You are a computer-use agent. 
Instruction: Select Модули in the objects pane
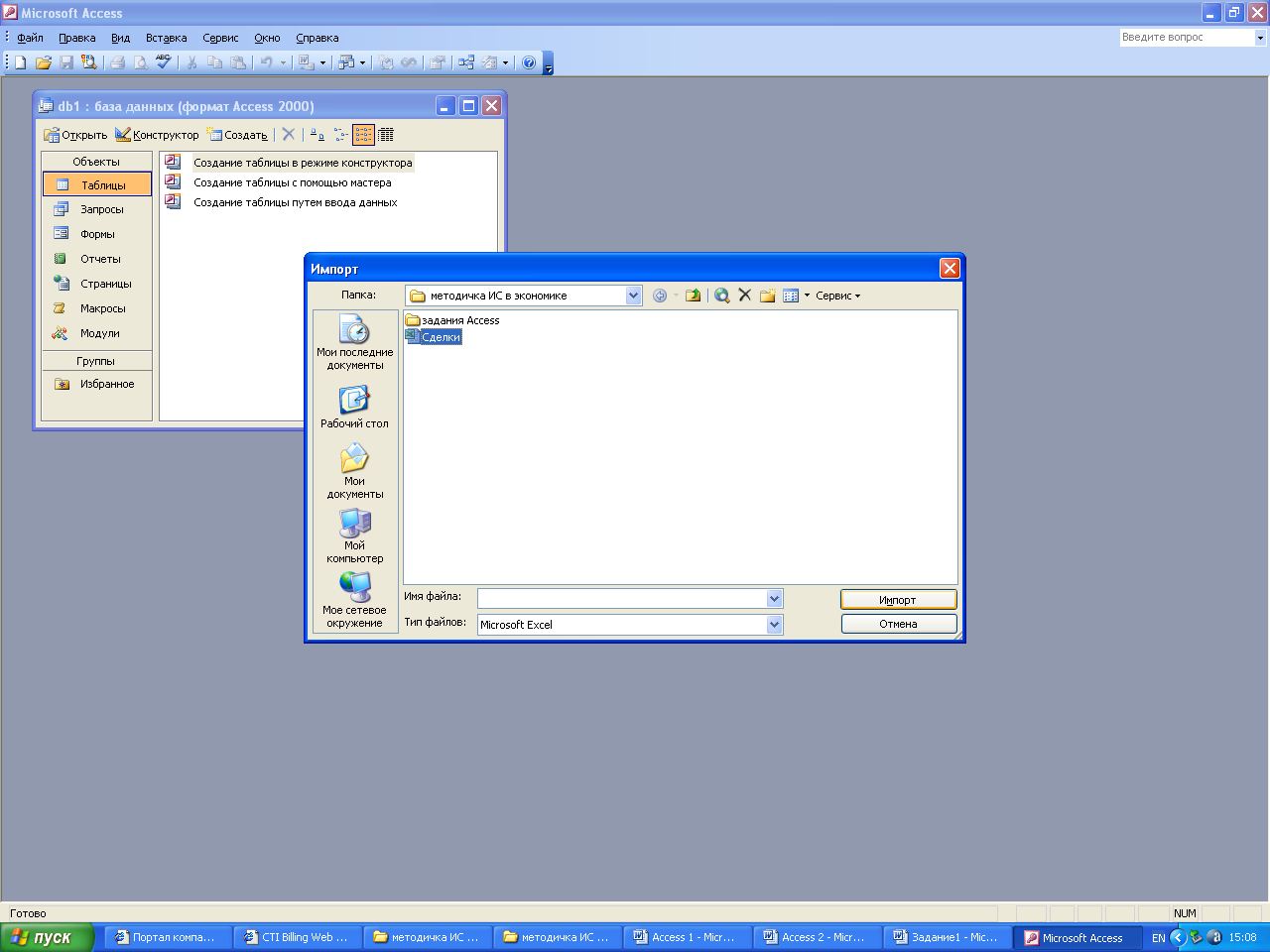click(x=97, y=333)
